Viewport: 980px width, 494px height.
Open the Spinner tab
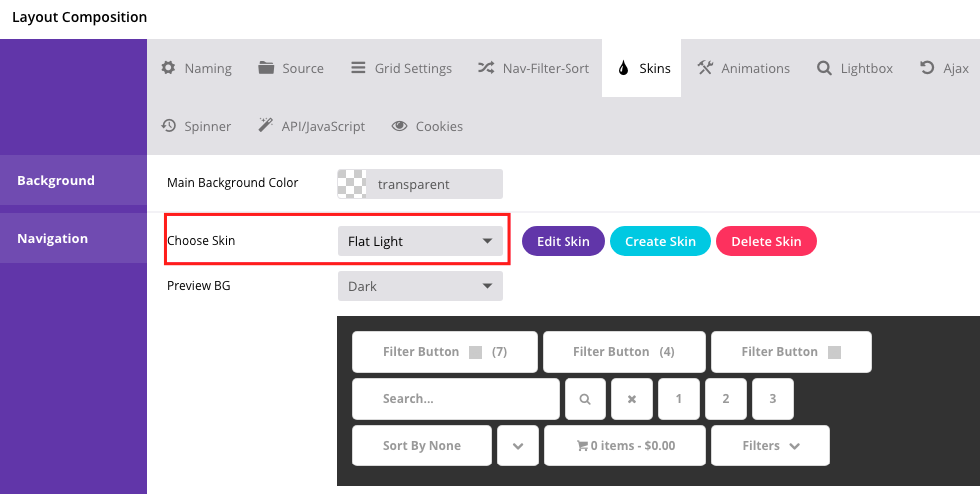(196, 126)
